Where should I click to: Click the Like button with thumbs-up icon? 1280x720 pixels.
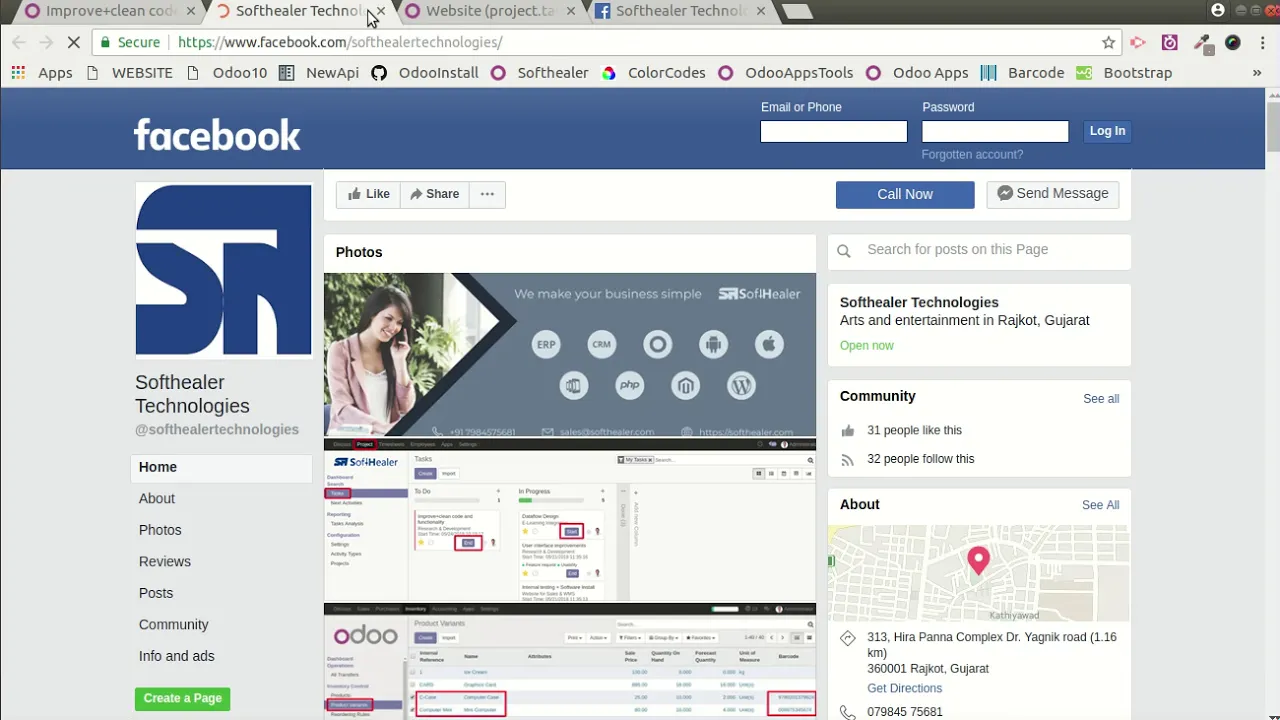368,194
